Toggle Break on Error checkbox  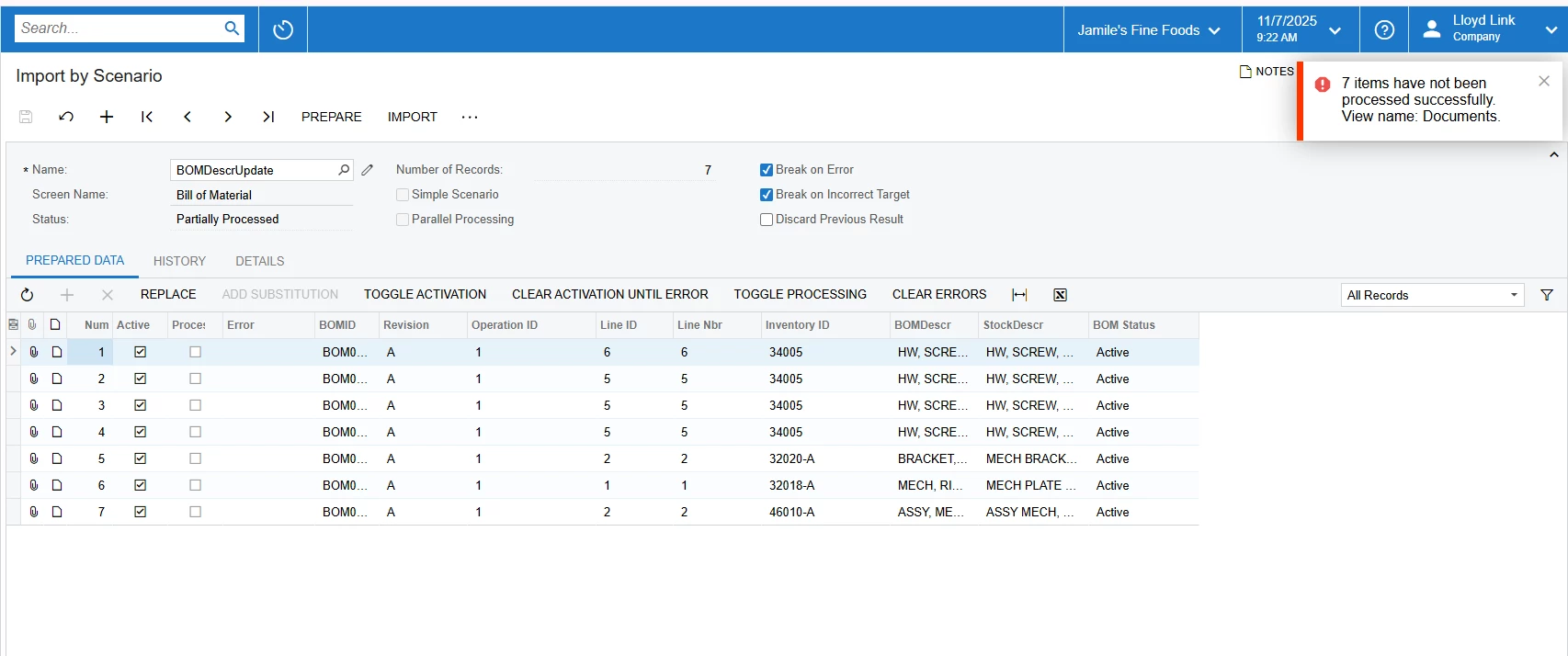767,170
